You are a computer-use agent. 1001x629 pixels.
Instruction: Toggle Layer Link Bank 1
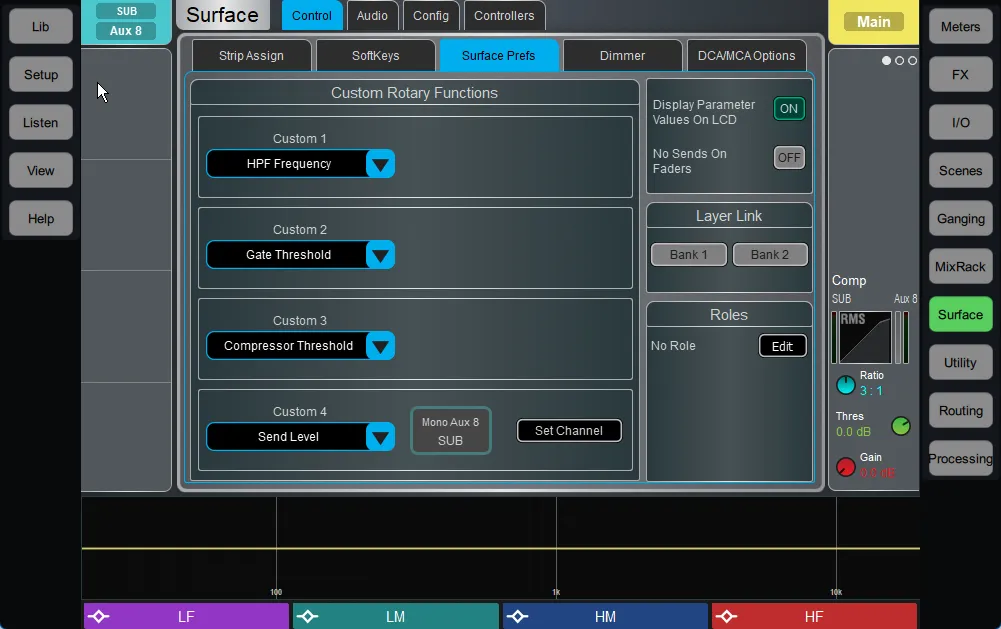[x=689, y=255]
